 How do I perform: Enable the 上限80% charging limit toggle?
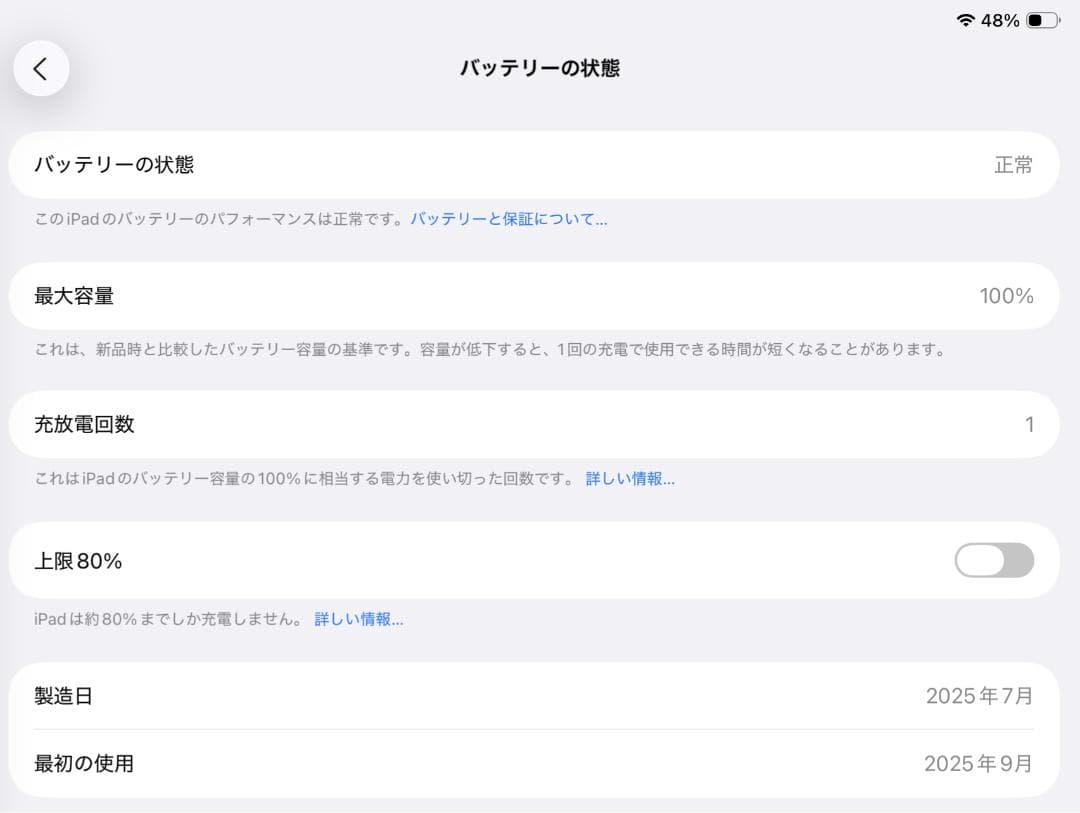[995, 561]
